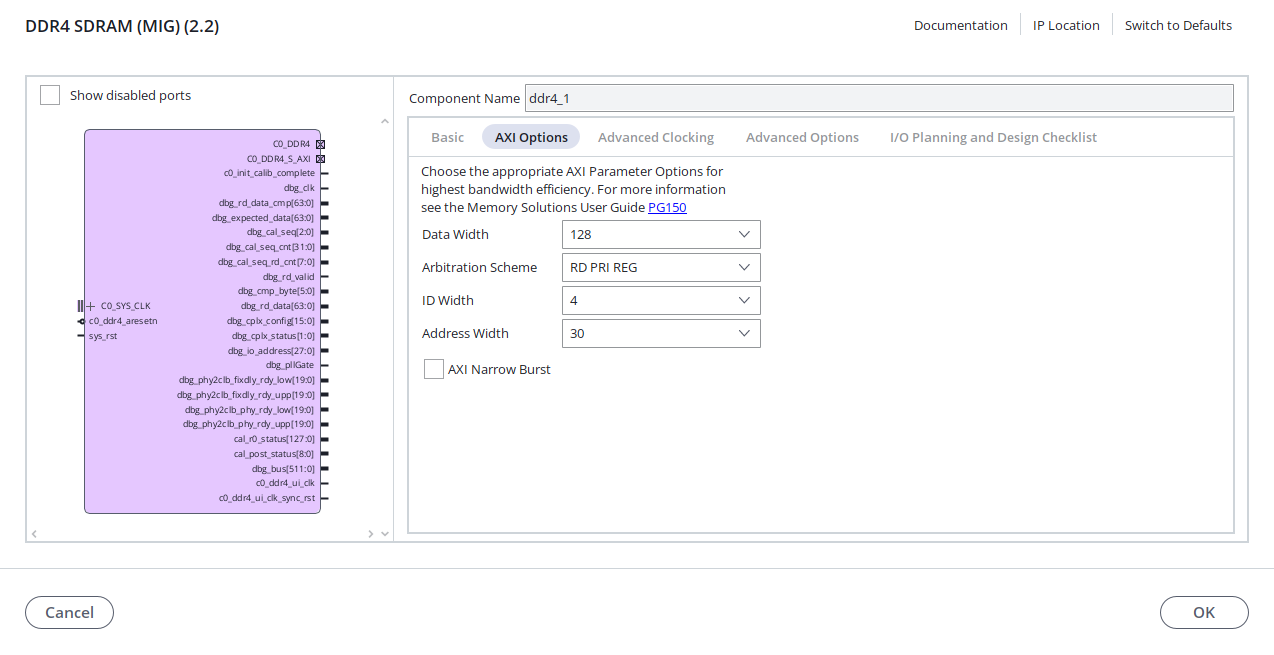Select the dbg_pllGate port label

tap(290, 365)
